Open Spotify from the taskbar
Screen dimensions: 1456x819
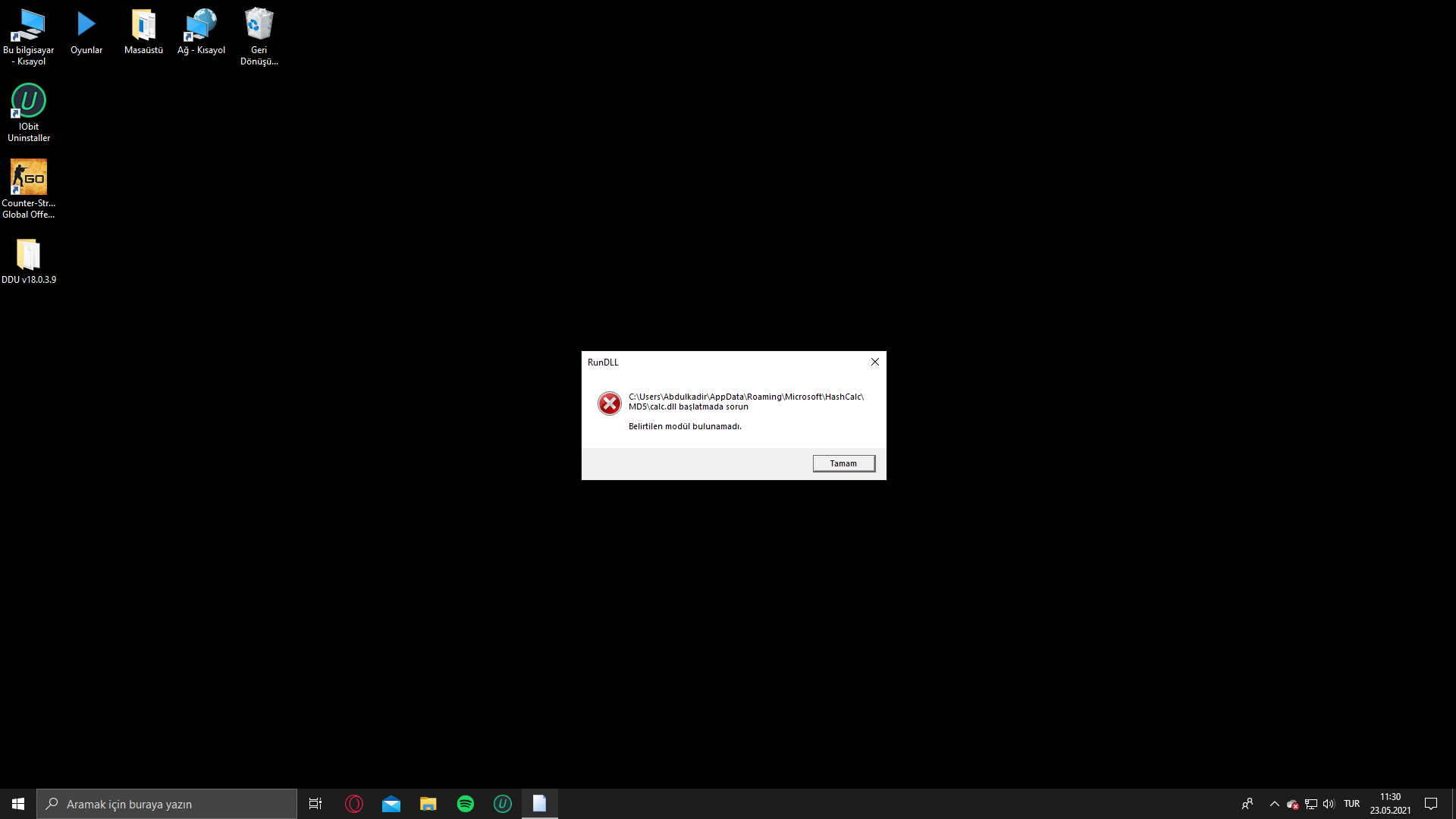466,804
